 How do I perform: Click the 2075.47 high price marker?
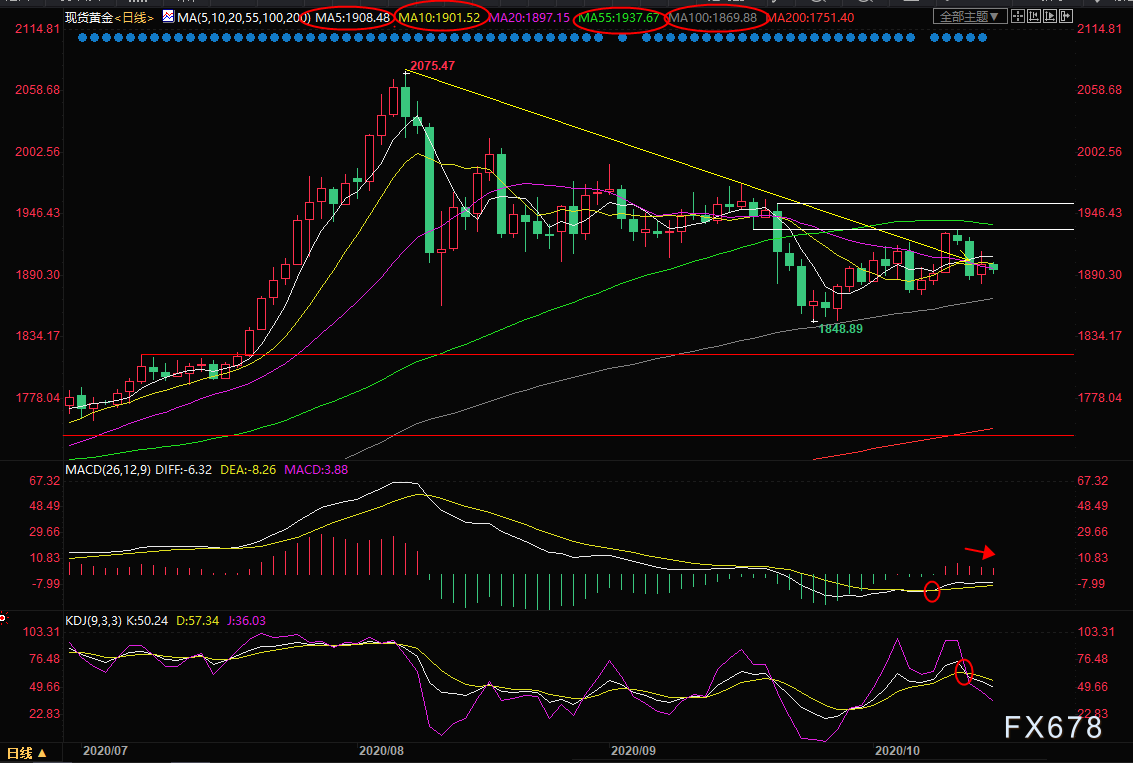click(435, 65)
